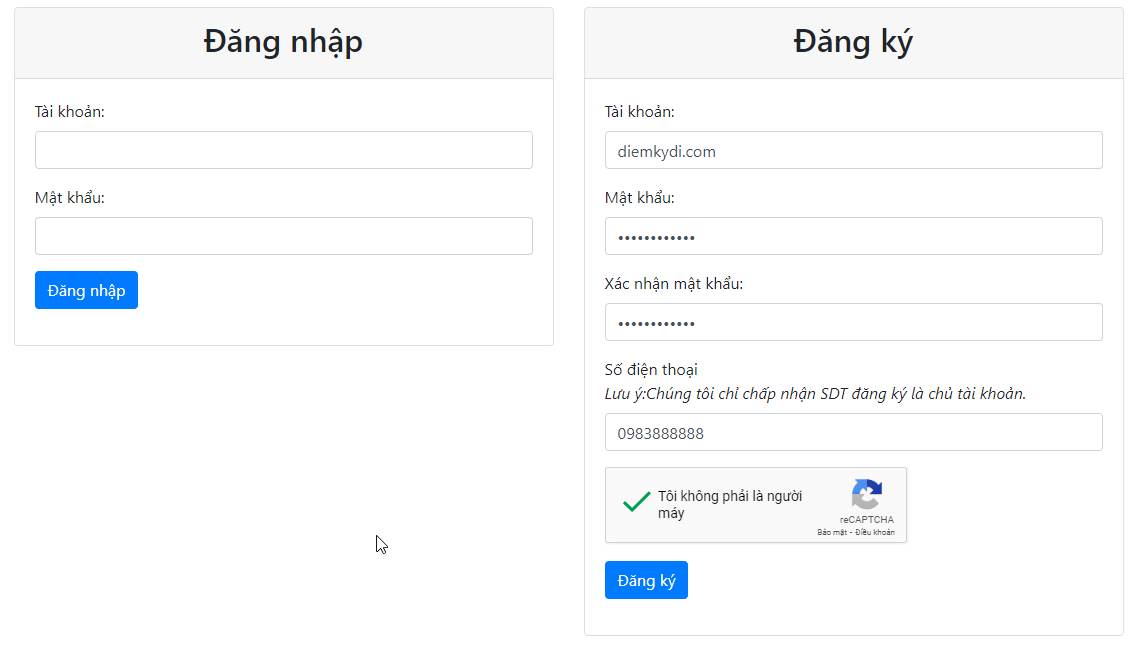The width and height of the screenshot is (1137, 649).
Task: Click the 'Số điện thoại' label
Action: tap(651, 370)
